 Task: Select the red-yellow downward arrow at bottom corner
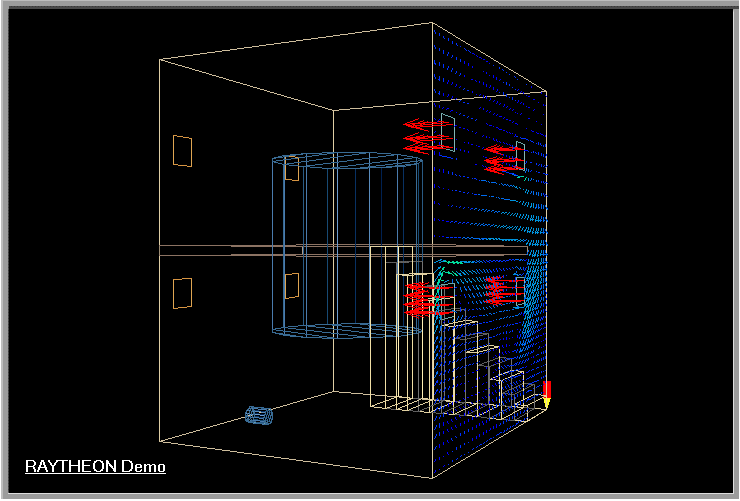coord(547,394)
